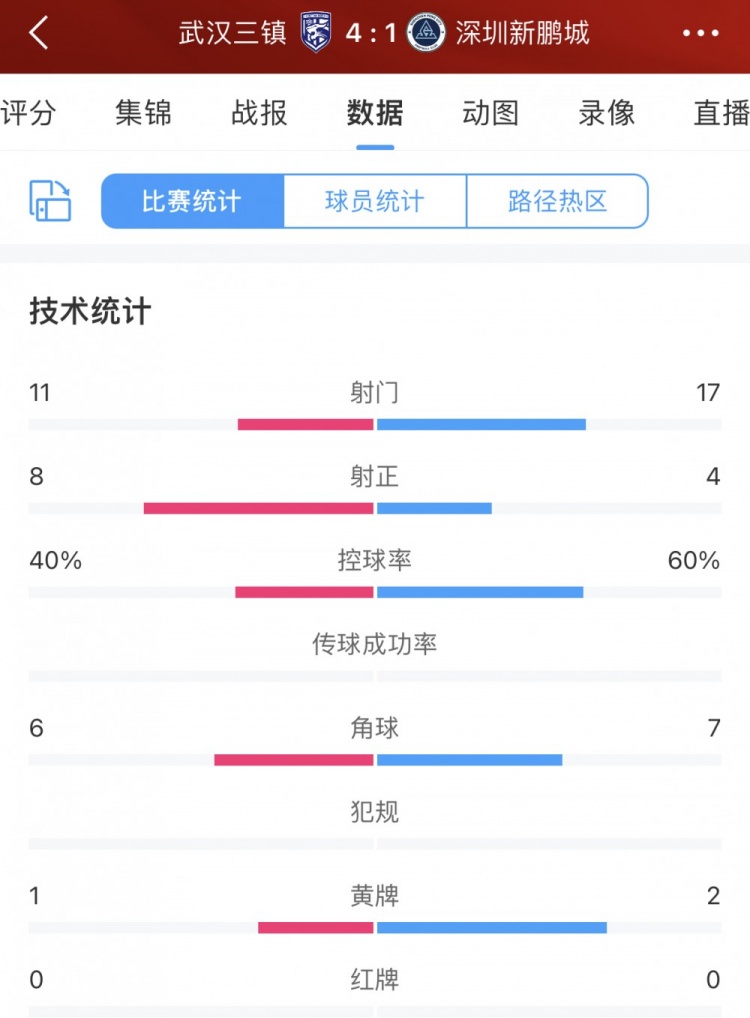Select the 数据 tab
Screen dimensions: 750x1018
click(375, 113)
